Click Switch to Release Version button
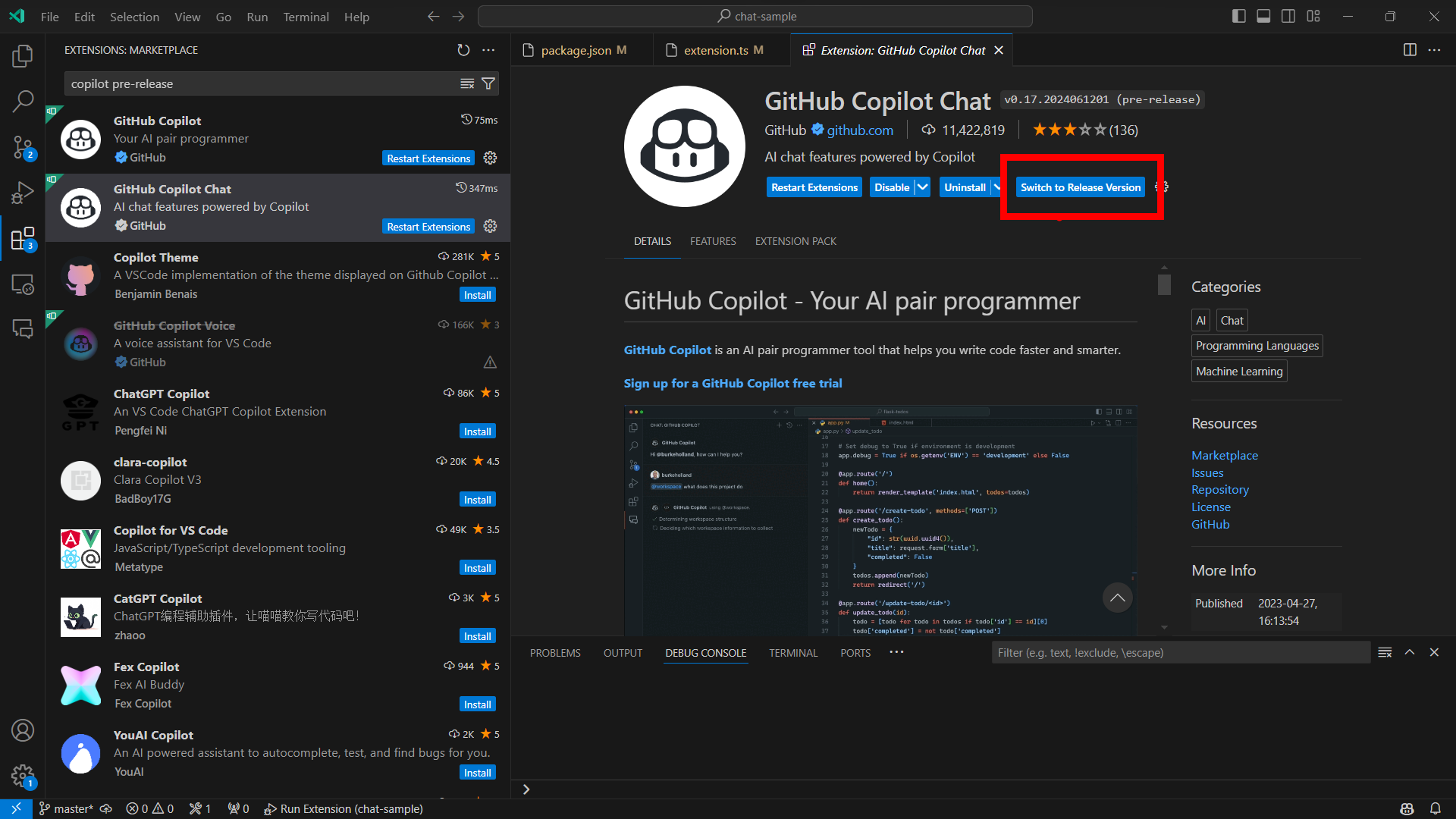 click(1080, 187)
